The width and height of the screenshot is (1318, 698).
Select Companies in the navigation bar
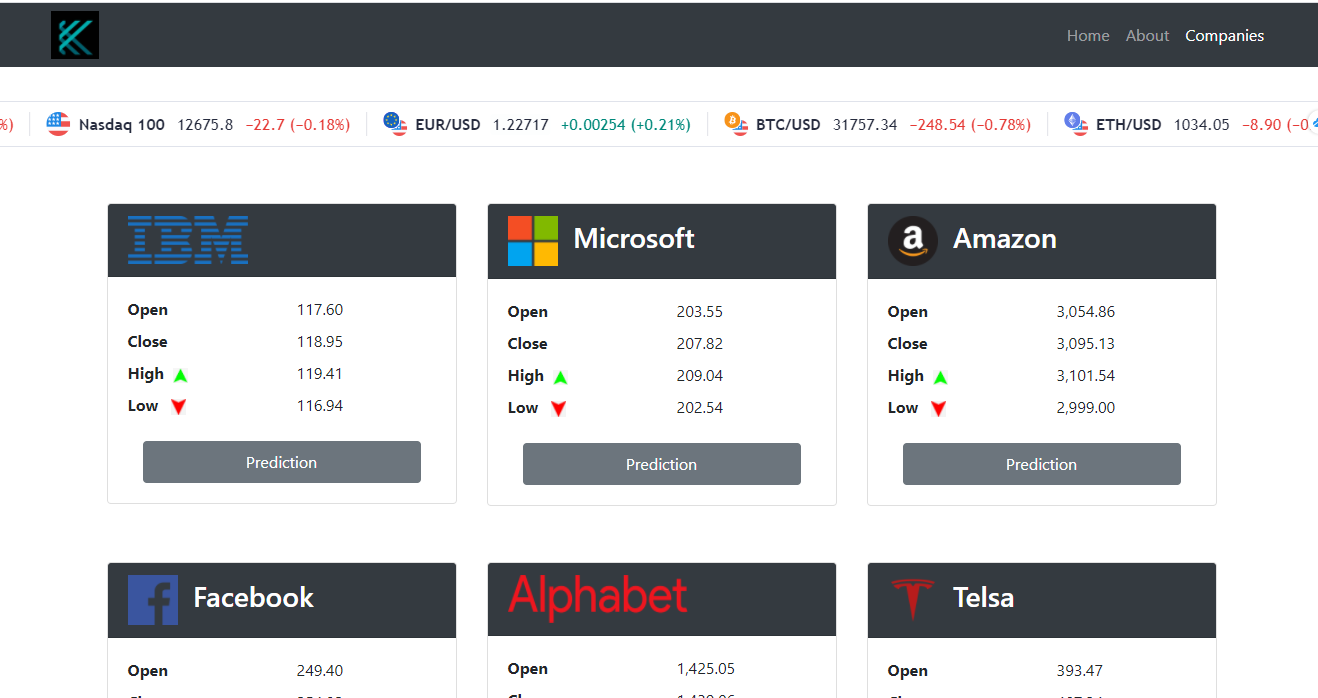1224,36
